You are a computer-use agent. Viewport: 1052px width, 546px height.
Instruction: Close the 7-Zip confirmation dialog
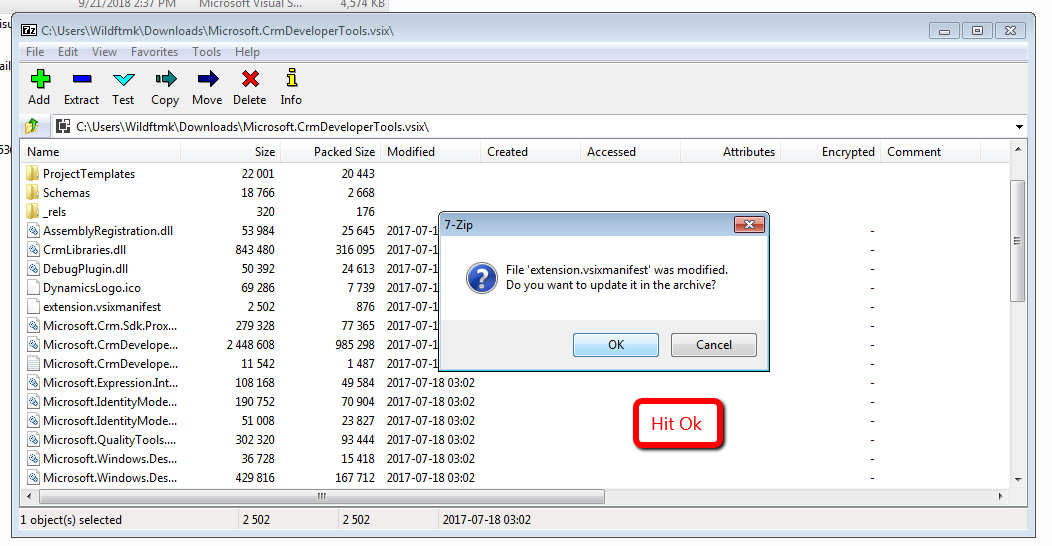point(749,225)
